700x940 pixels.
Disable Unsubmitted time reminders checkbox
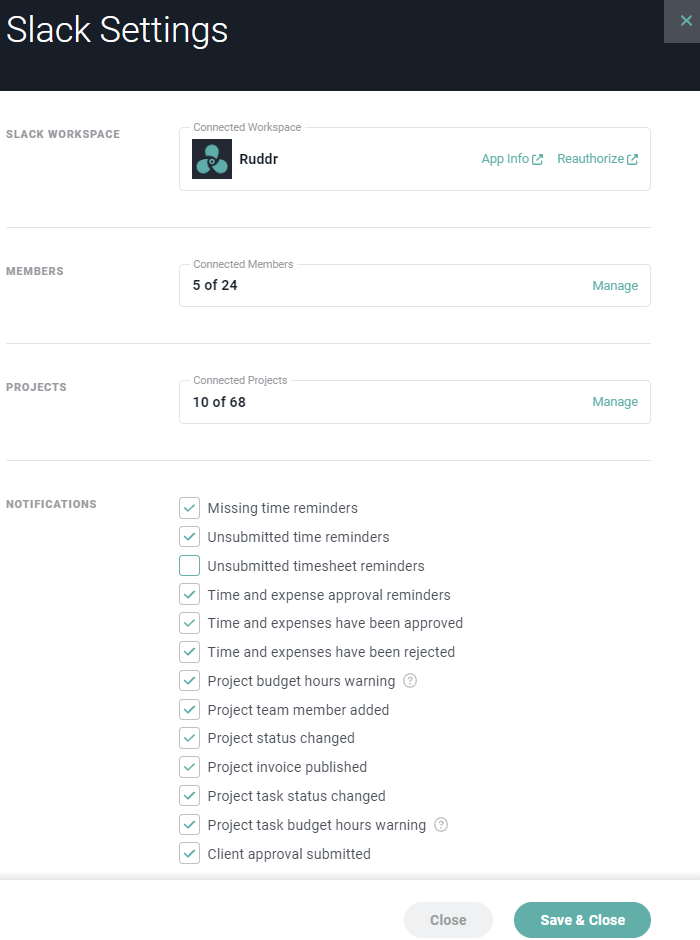point(189,537)
